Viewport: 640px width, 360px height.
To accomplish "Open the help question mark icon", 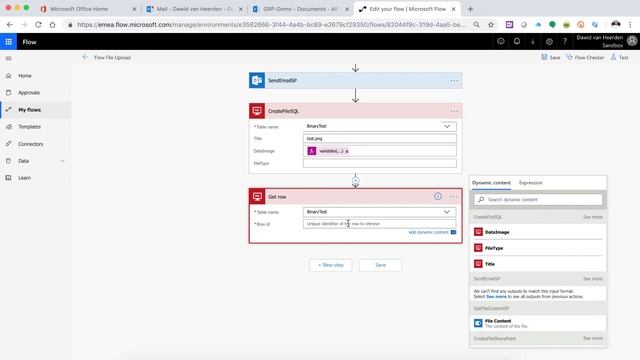I will (x=565, y=41).
